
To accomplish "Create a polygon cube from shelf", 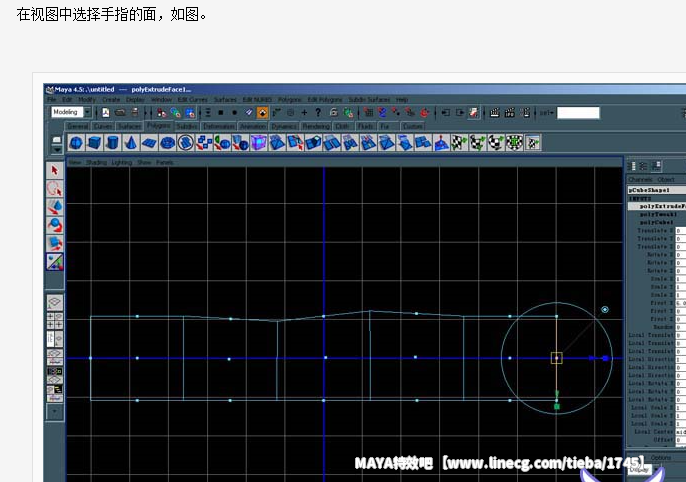I will click(x=94, y=143).
